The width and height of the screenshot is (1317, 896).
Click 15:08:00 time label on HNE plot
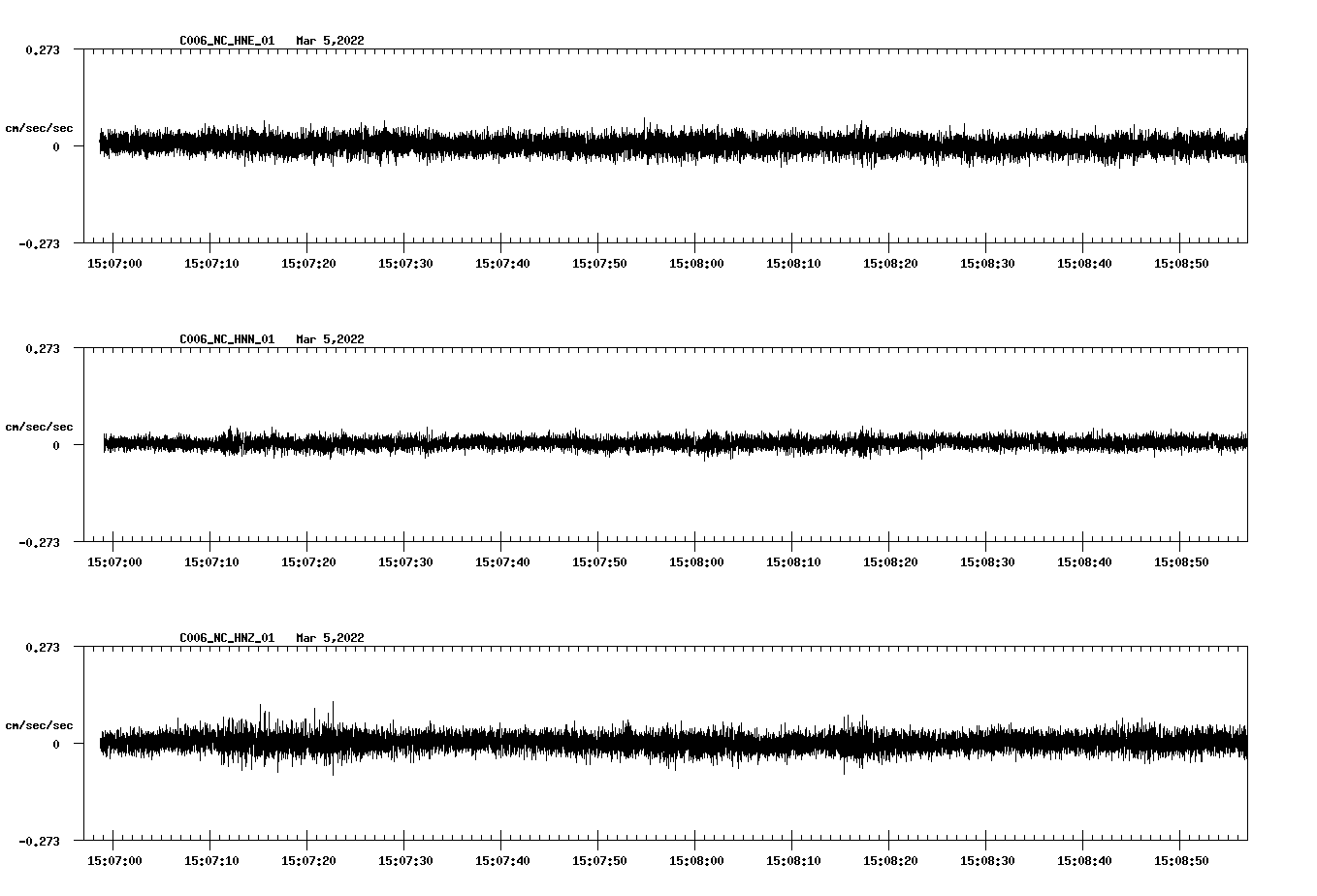696,264
